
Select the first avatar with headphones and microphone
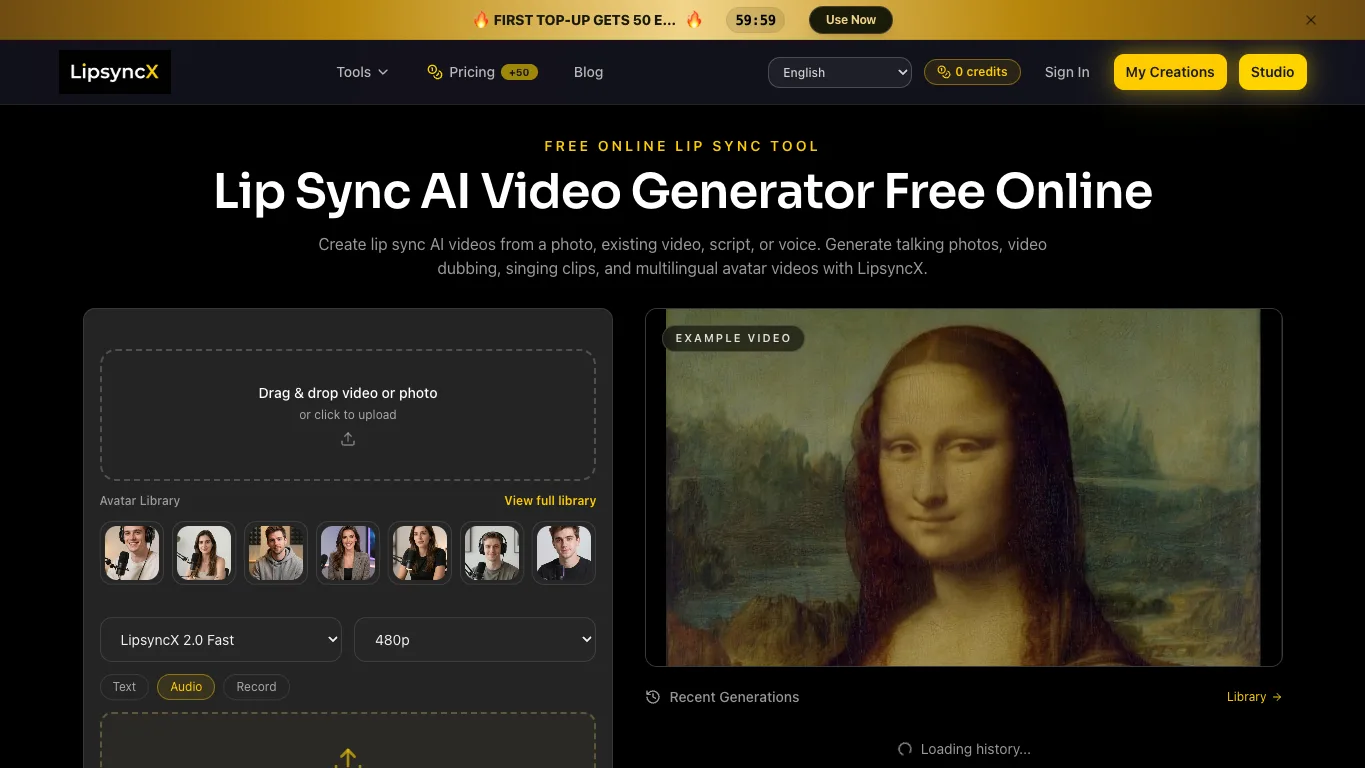(x=132, y=553)
